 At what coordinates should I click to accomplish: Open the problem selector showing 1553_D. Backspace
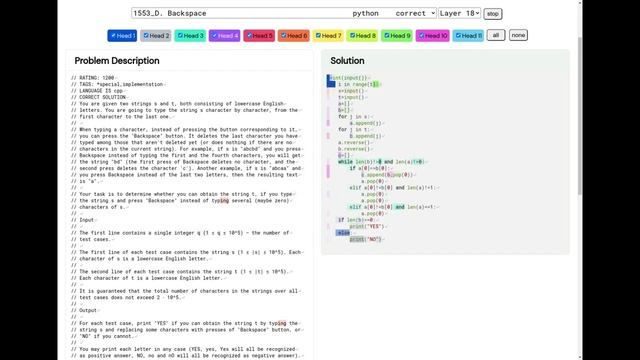(284, 13)
